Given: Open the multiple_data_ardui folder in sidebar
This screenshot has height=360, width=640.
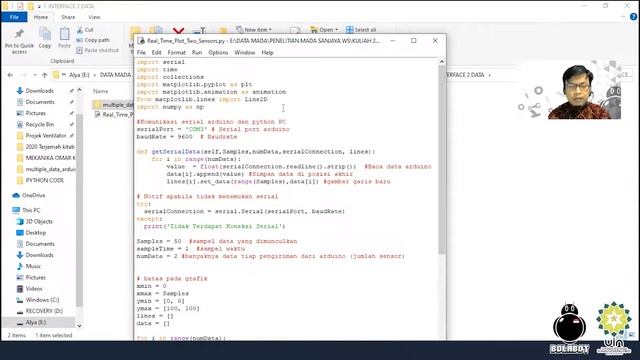Looking at the screenshot, I should (50, 169).
